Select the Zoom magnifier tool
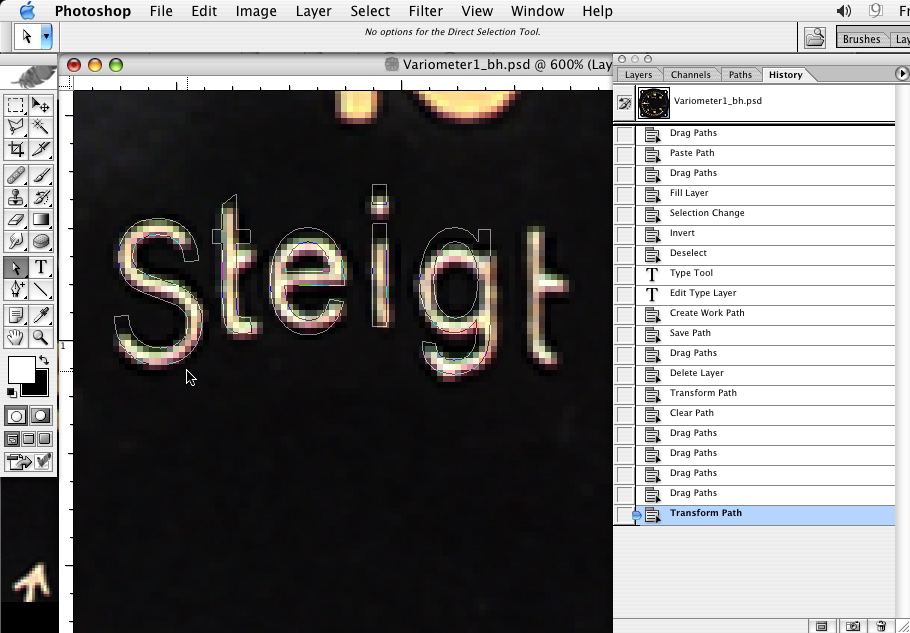Screen dimensions: 910x633 tap(41, 338)
